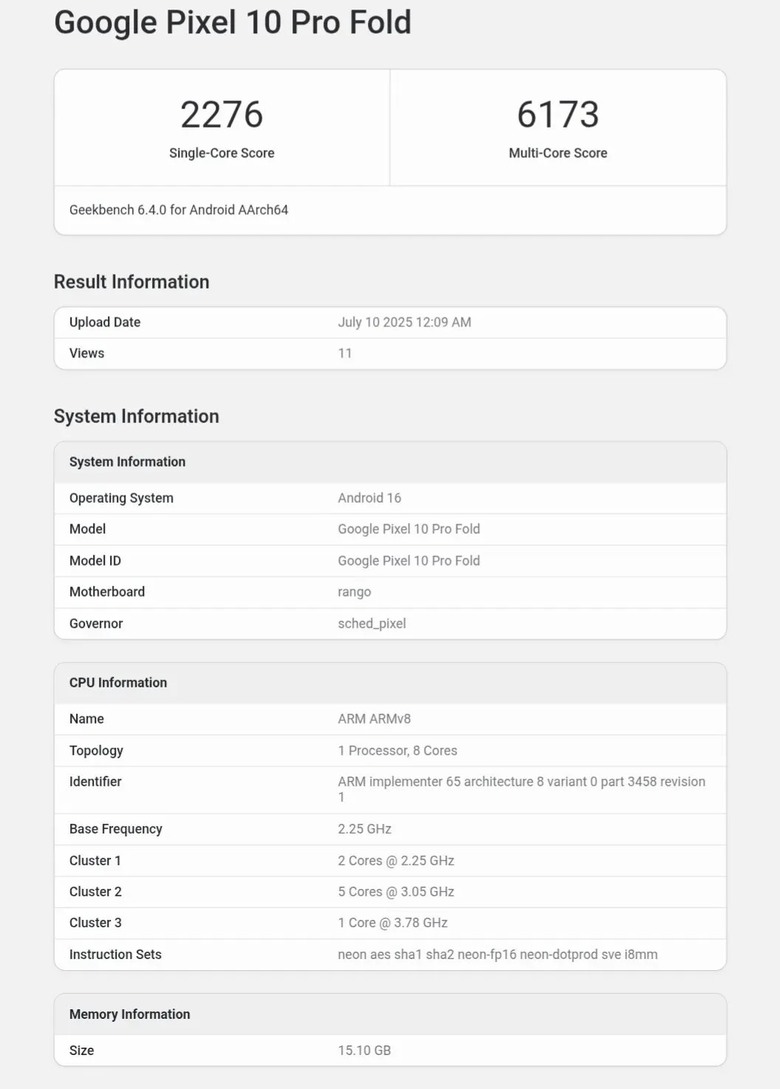Image resolution: width=780 pixels, height=1089 pixels.
Task: Click the Identifier label
Action: 95,781
